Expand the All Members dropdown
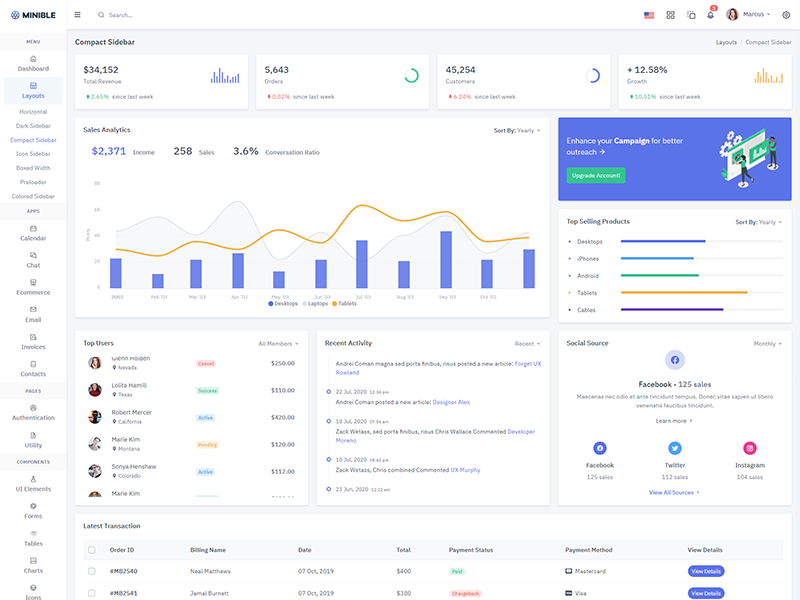This screenshot has width=800, height=600. click(278, 343)
